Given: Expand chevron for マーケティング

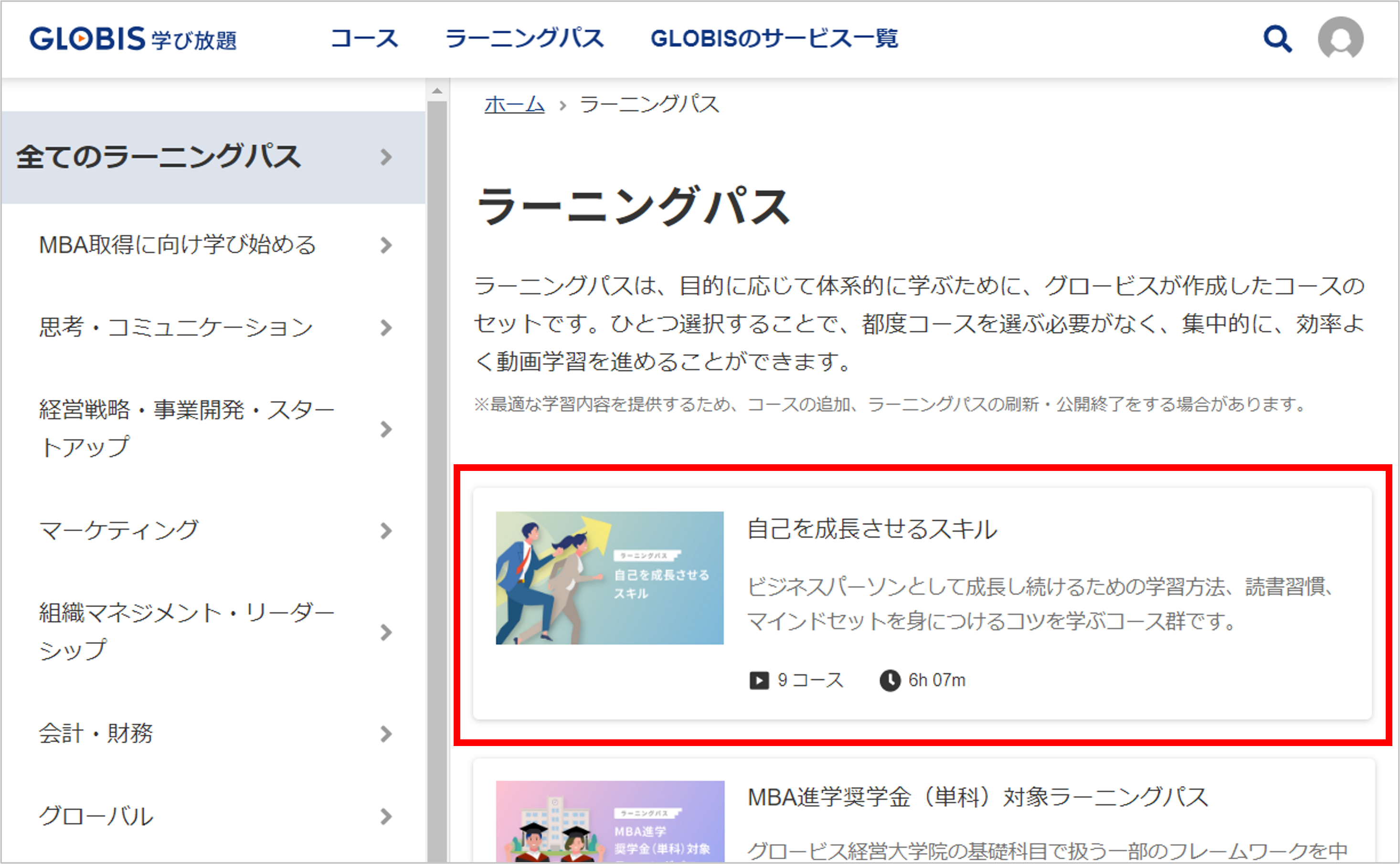Looking at the screenshot, I should click(x=386, y=530).
